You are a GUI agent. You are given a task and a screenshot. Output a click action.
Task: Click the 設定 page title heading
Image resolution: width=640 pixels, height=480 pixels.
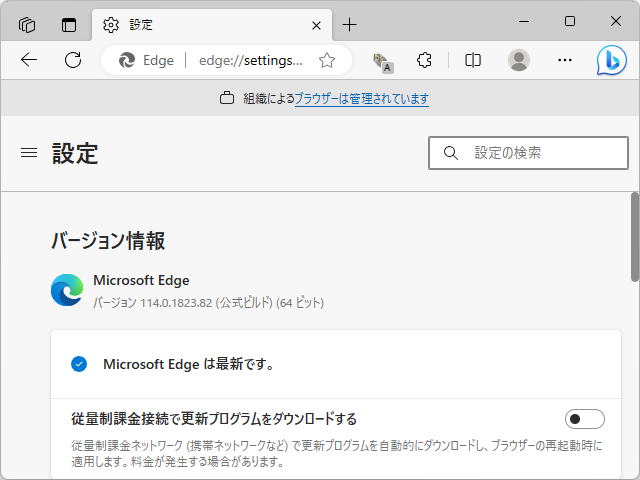point(75,153)
